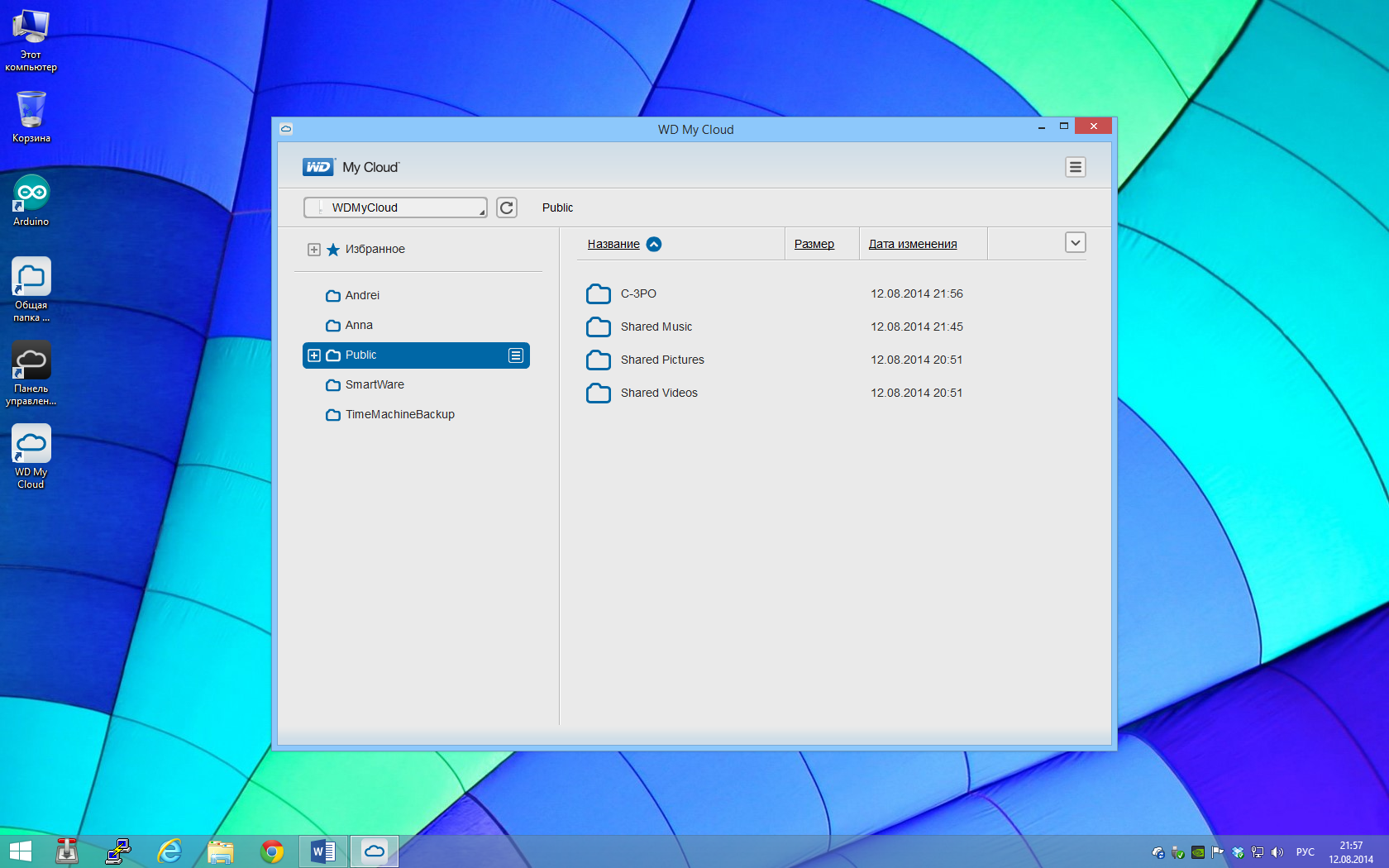Open the network computers app in taskbar
Screen dimensions: 1389x868
[118, 851]
